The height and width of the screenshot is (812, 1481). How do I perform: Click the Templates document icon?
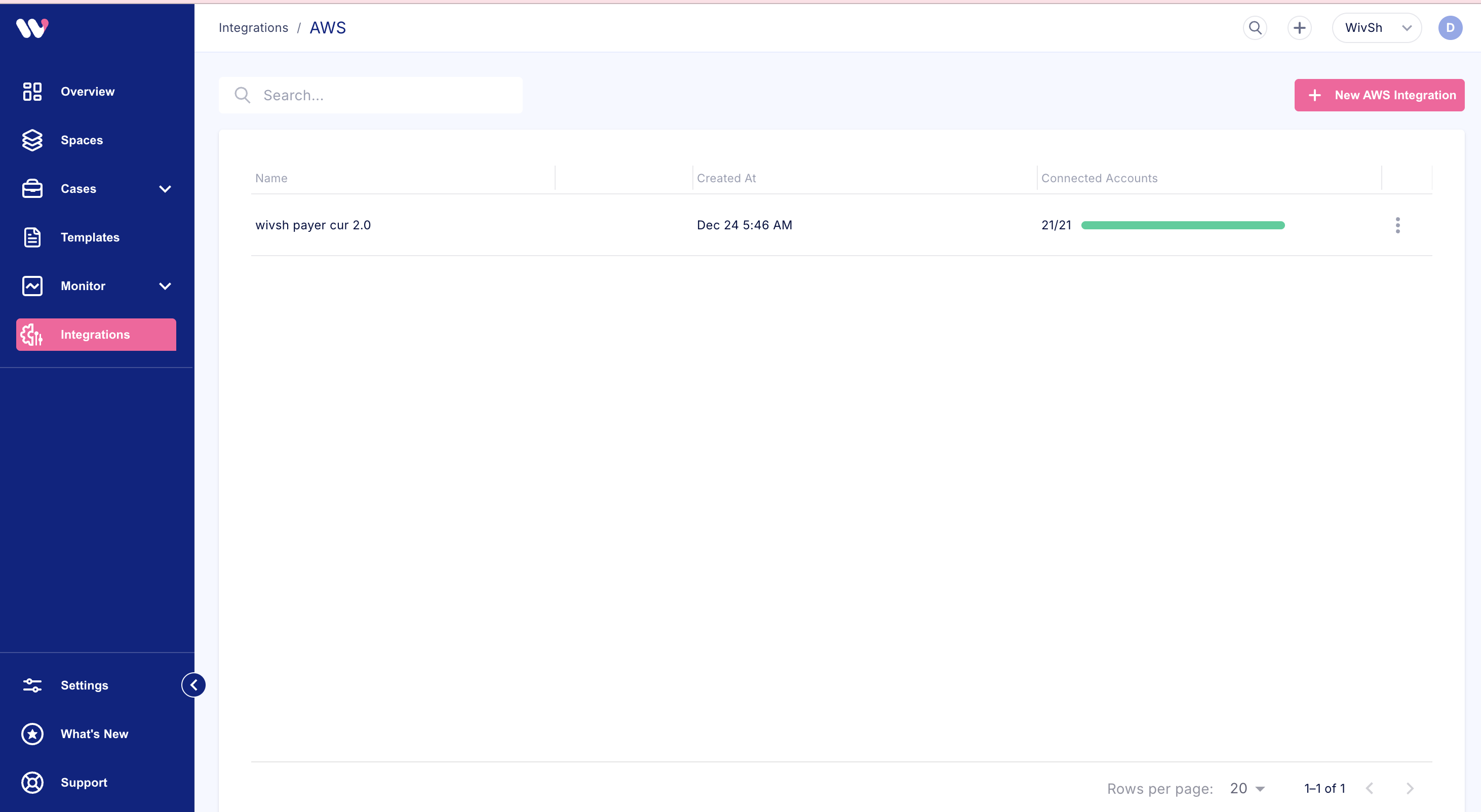[x=32, y=237]
